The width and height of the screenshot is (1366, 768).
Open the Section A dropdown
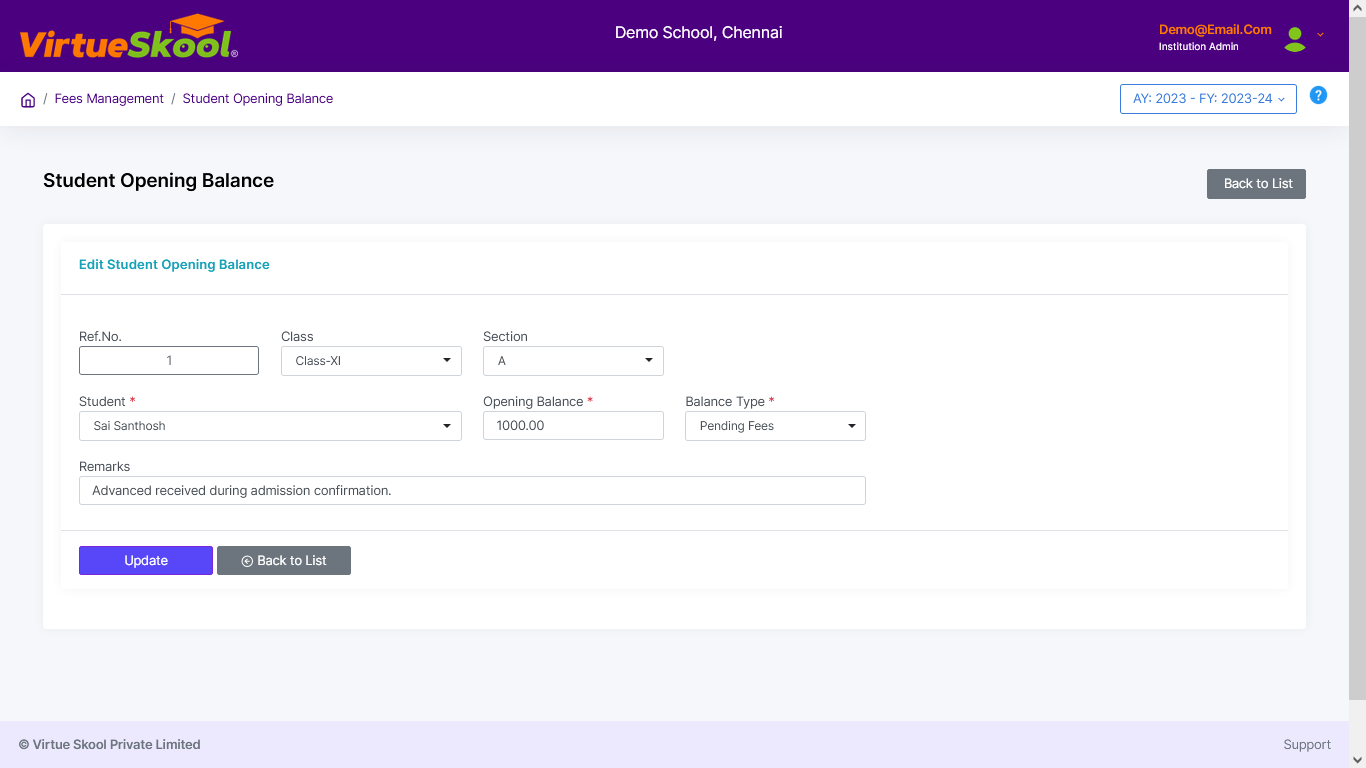573,361
